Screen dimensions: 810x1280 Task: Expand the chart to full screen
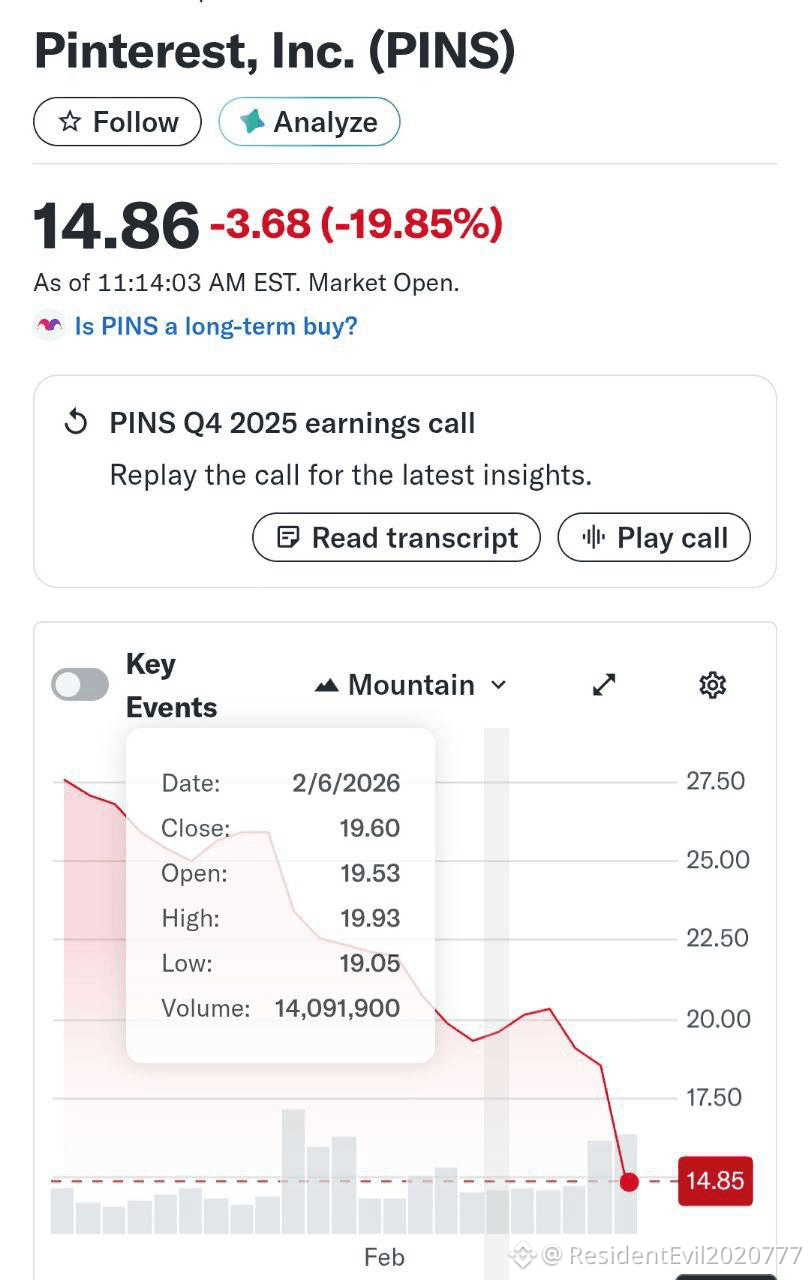coord(604,685)
